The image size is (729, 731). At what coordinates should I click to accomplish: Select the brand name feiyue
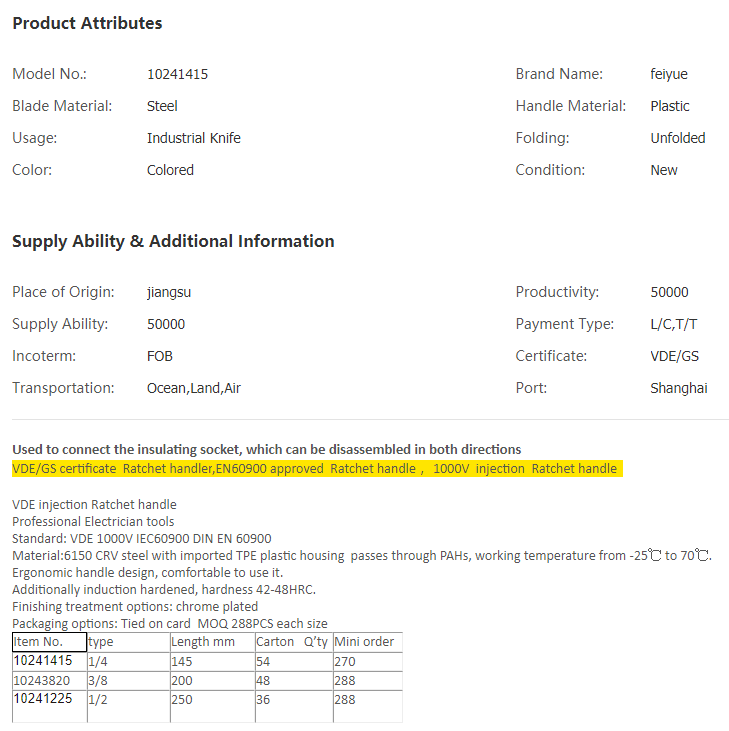point(669,74)
